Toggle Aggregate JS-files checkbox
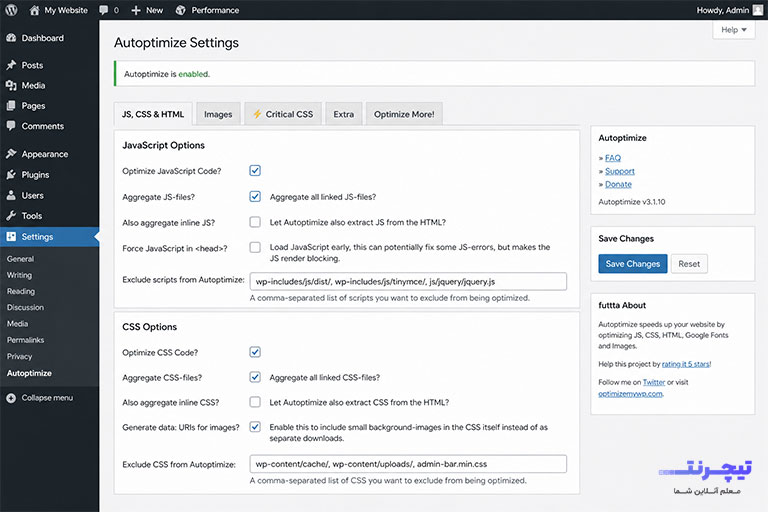The height and width of the screenshot is (512, 768). [255, 196]
